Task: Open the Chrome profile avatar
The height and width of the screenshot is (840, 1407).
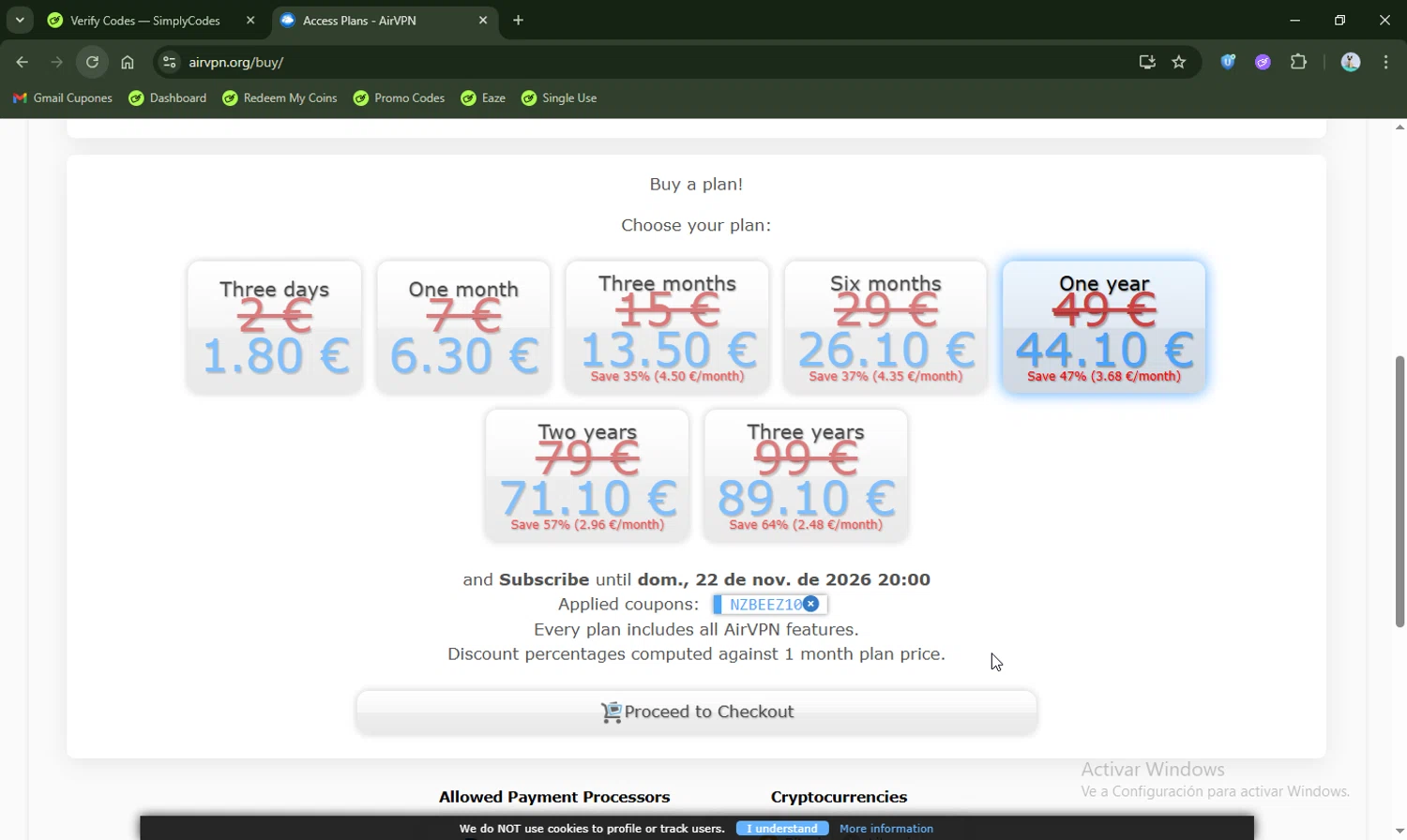Action: [1351, 62]
